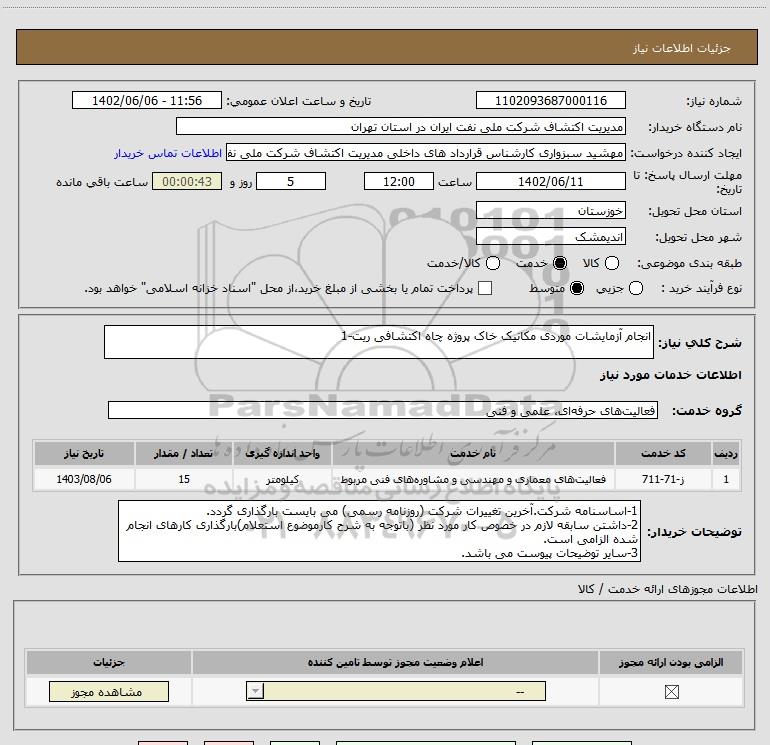
Task: Click the deadline time field 12:00
Action: pos(399,181)
